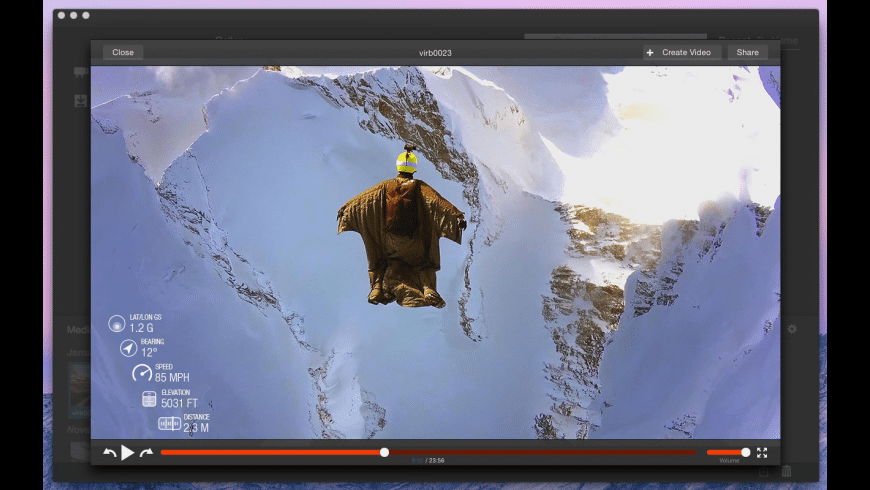
Task: Click the 5031 FT elevation value
Action: tap(179, 403)
